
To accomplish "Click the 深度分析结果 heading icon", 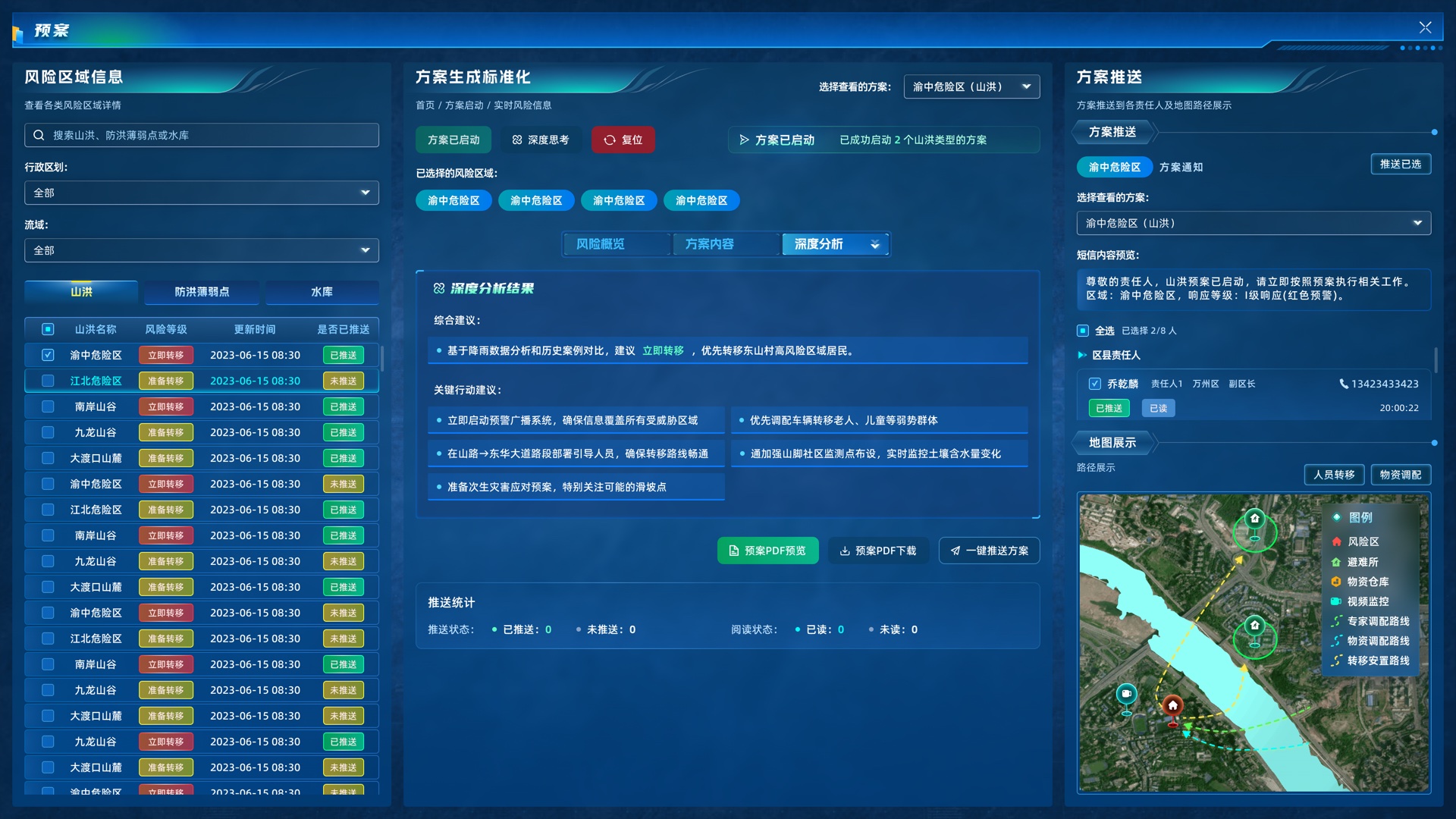I will pos(439,288).
